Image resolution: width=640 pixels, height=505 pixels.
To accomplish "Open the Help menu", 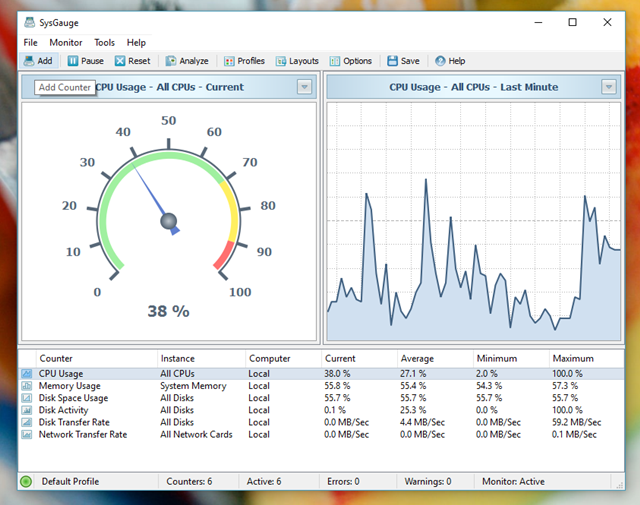I will (x=136, y=42).
